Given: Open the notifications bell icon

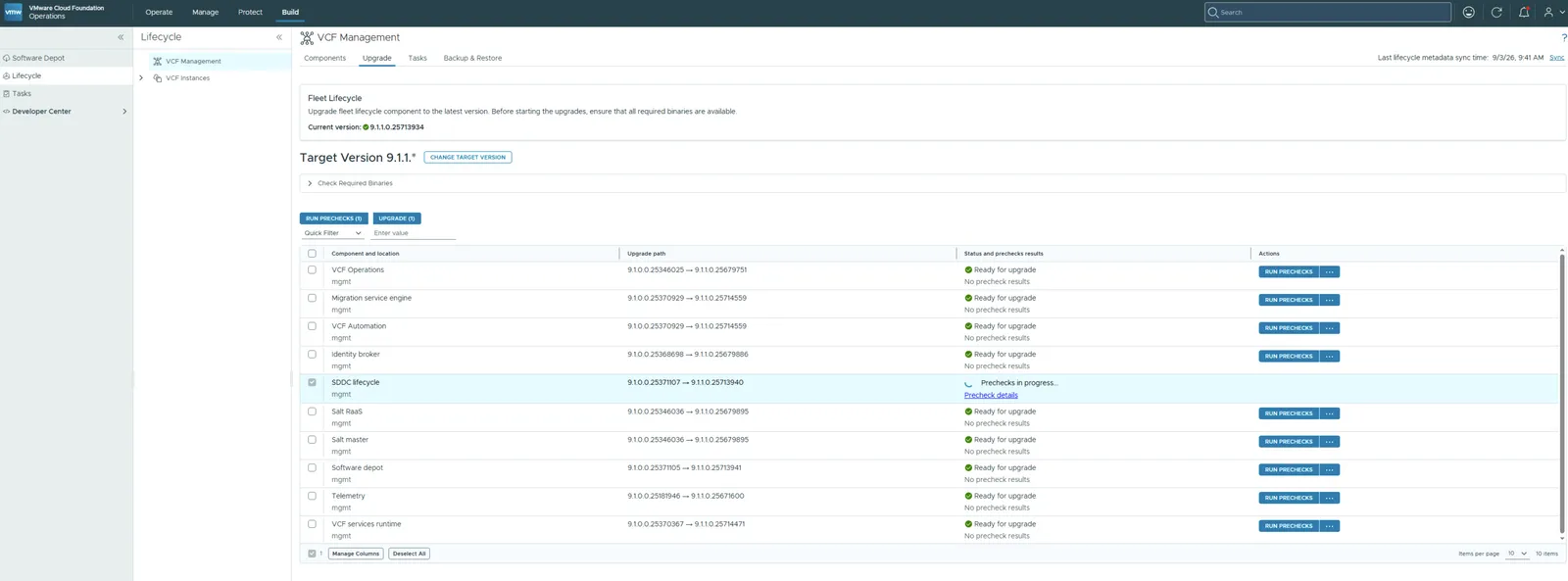Looking at the screenshot, I should 1524,12.
